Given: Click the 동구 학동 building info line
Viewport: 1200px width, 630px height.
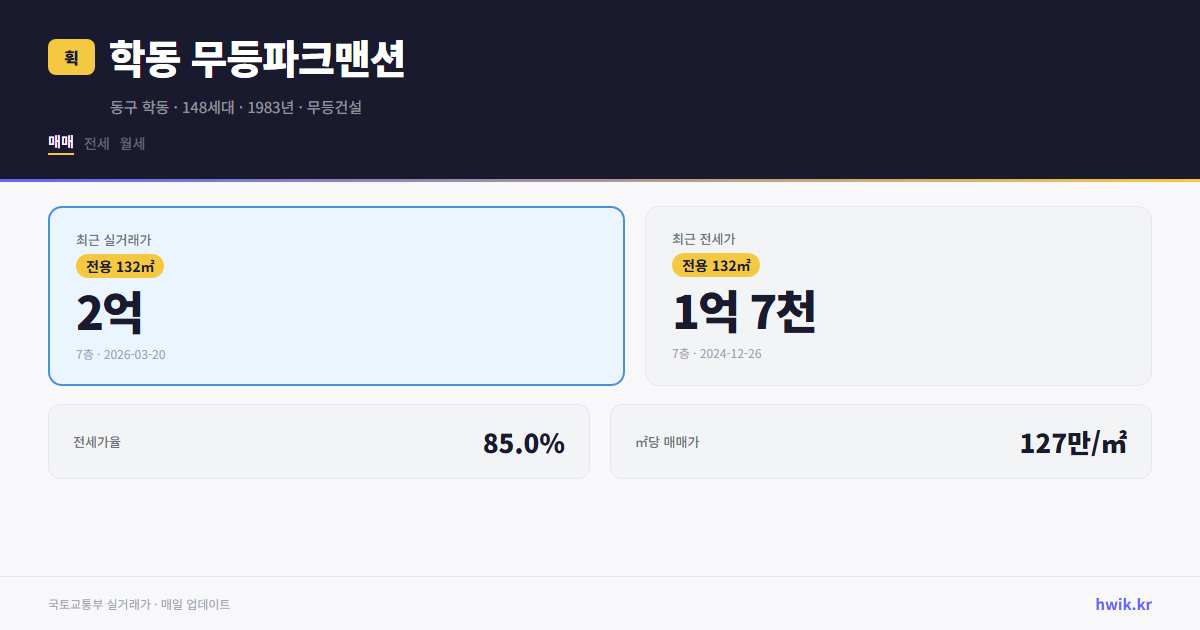Looking at the screenshot, I should click(235, 107).
